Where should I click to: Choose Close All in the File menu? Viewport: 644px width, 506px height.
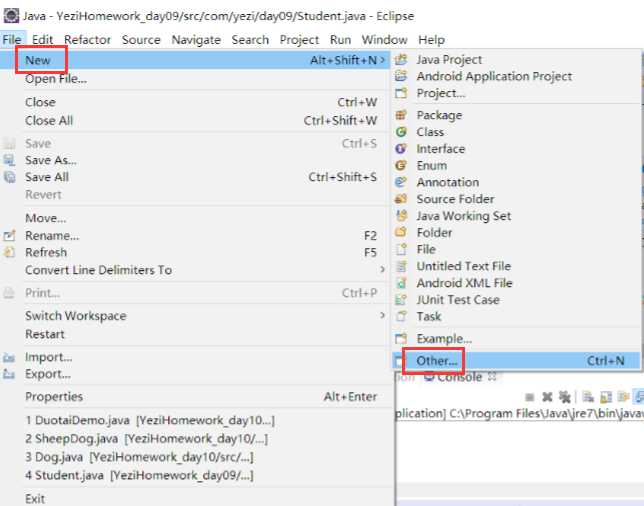coord(195,121)
